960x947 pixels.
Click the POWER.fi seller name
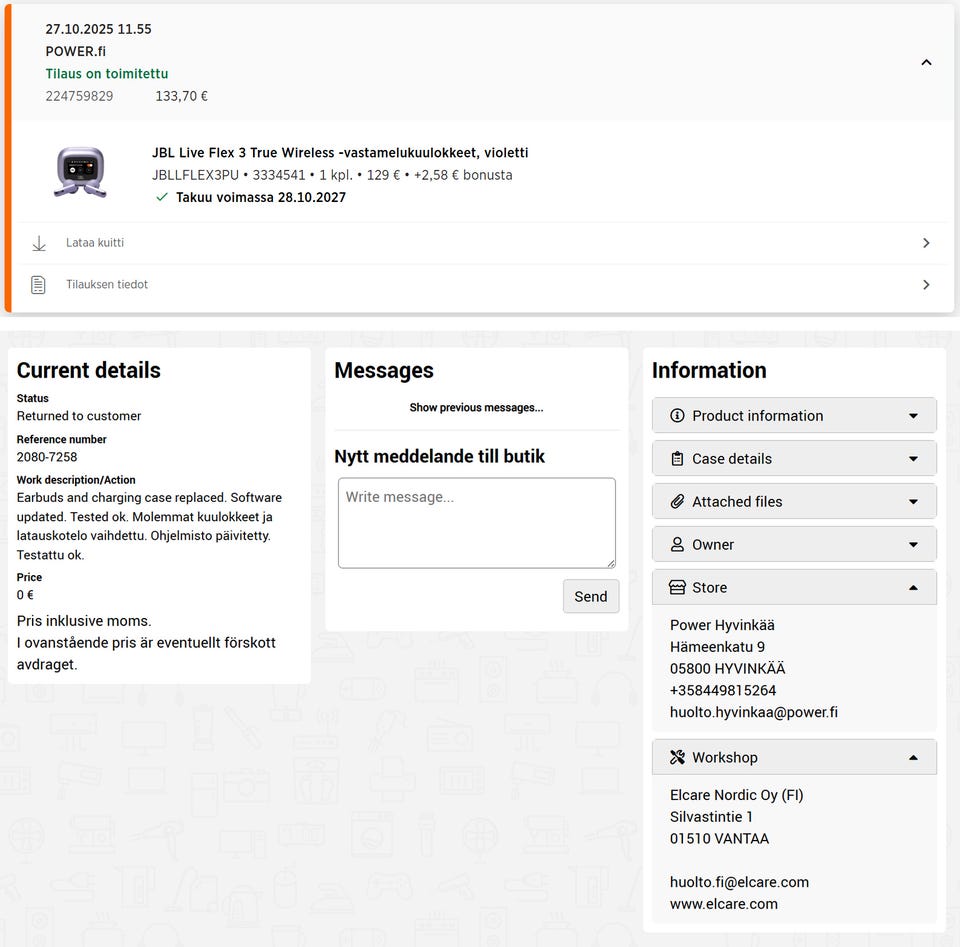point(75,51)
